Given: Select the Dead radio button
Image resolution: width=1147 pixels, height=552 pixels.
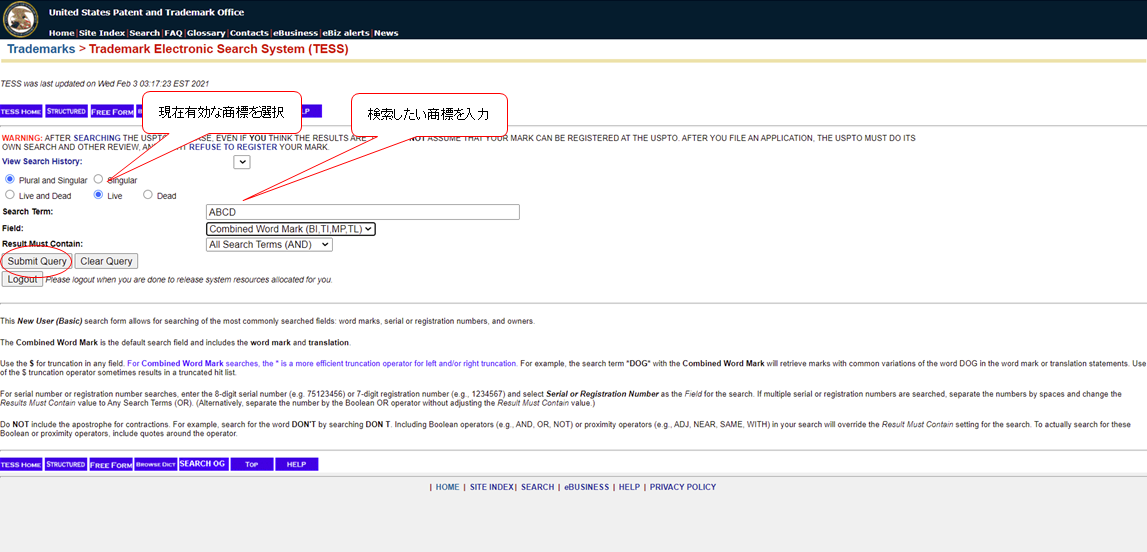Looking at the screenshot, I should coord(148,195).
